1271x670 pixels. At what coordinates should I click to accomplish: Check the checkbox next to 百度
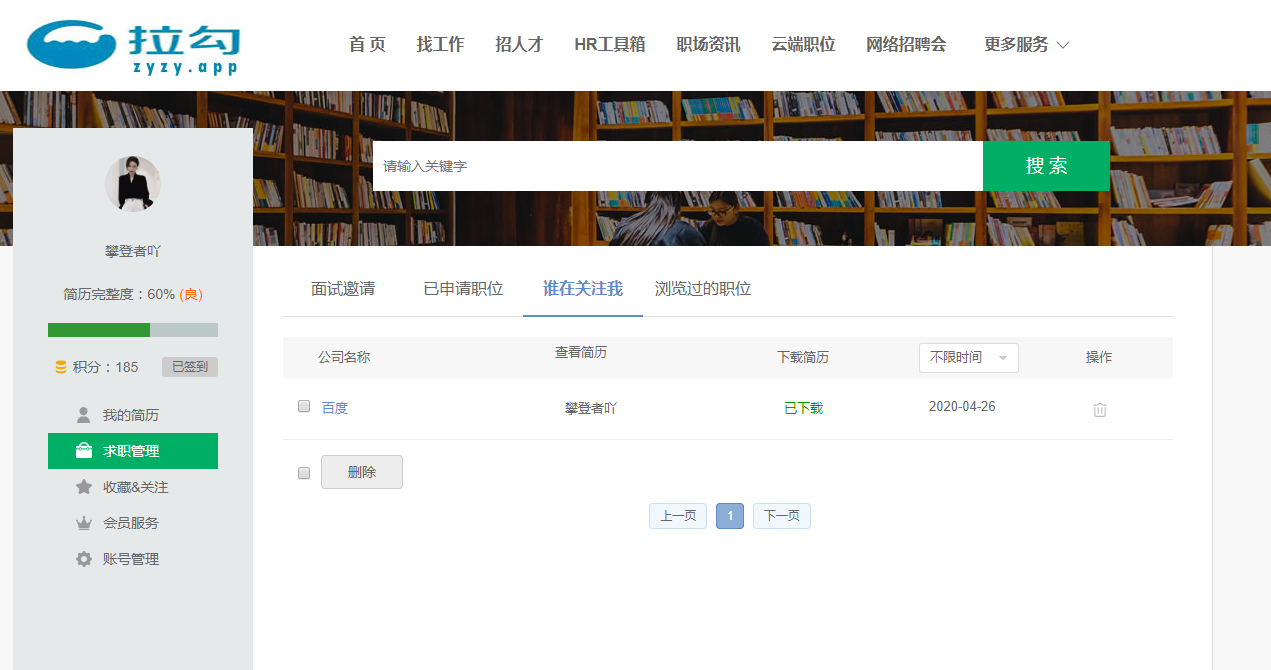[304, 407]
